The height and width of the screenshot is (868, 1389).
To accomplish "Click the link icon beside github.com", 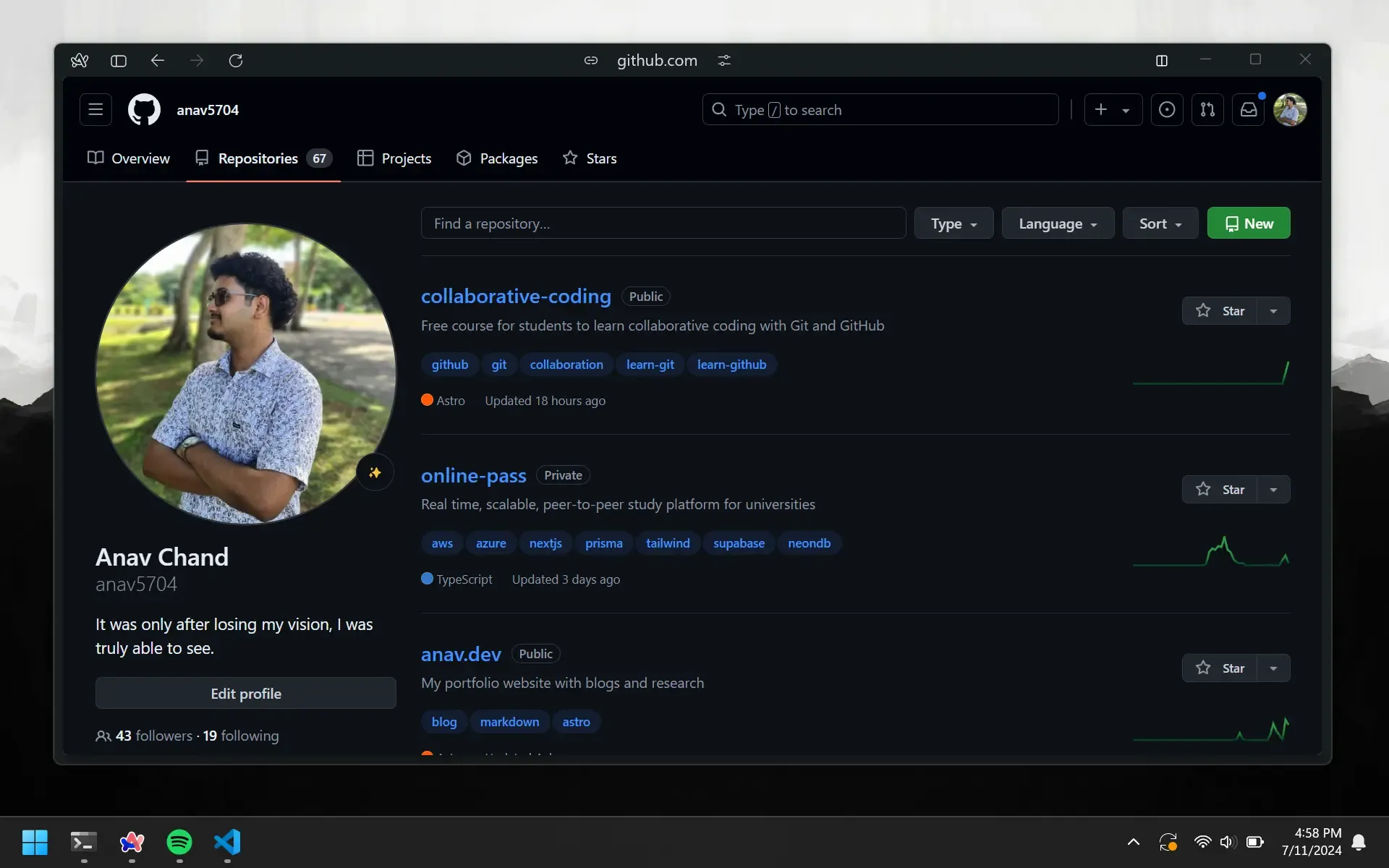I will [x=591, y=61].
